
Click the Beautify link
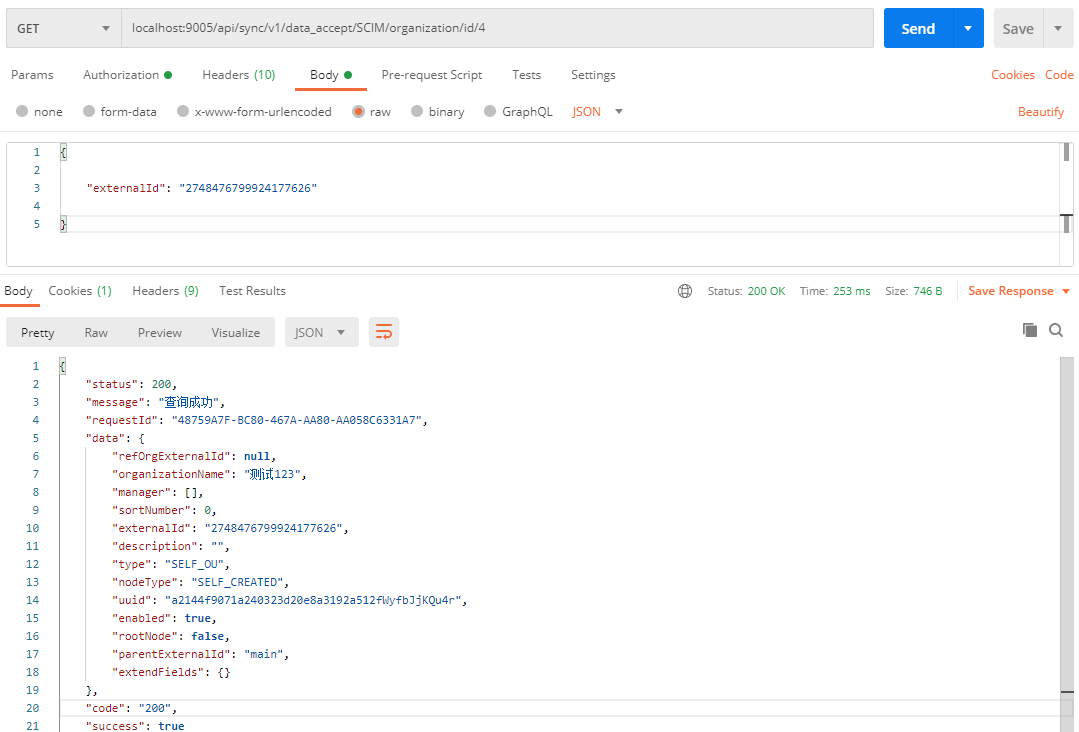[x=1040, y=112]
